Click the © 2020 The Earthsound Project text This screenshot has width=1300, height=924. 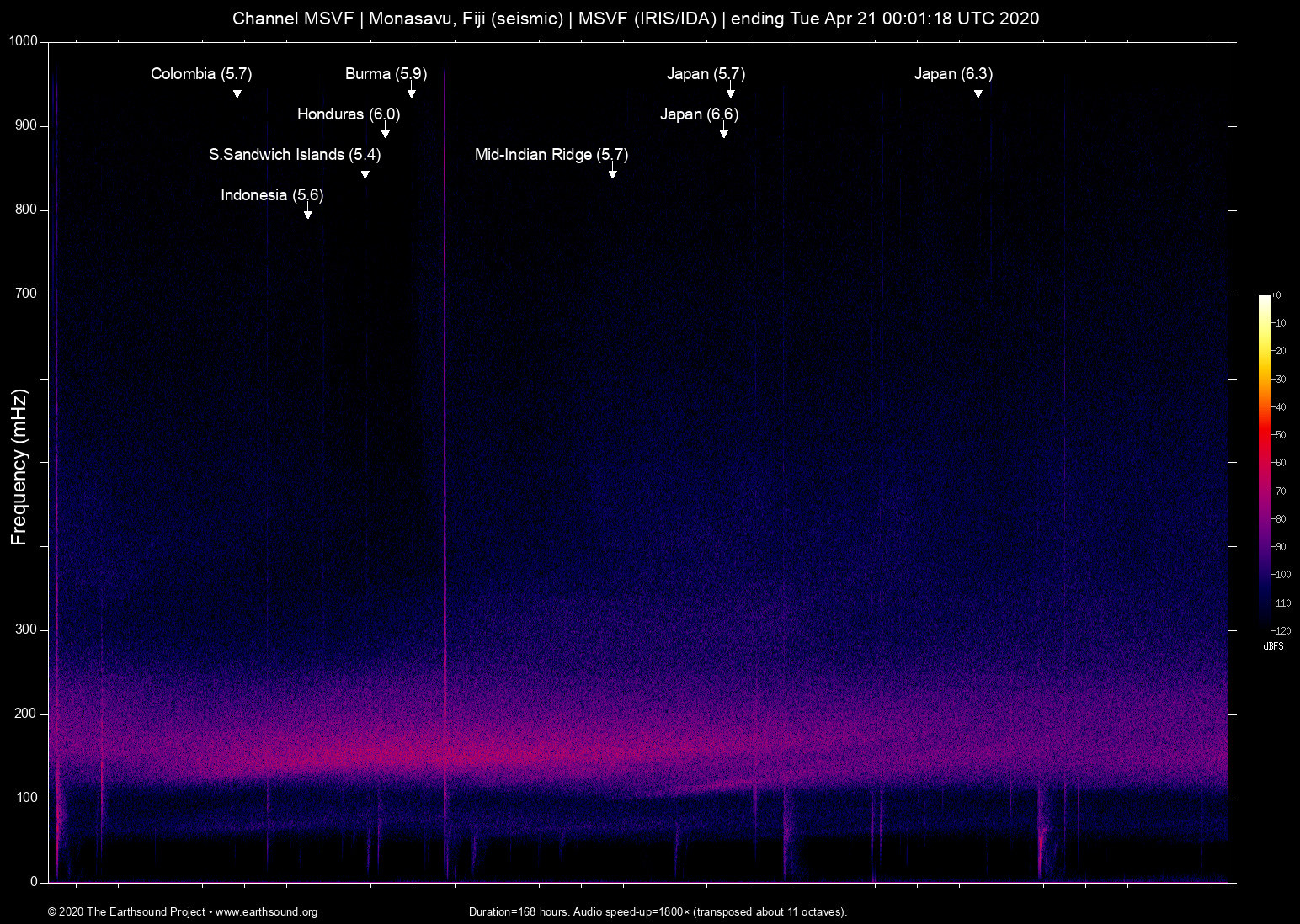pyautogui.click(x=126, y=912)
